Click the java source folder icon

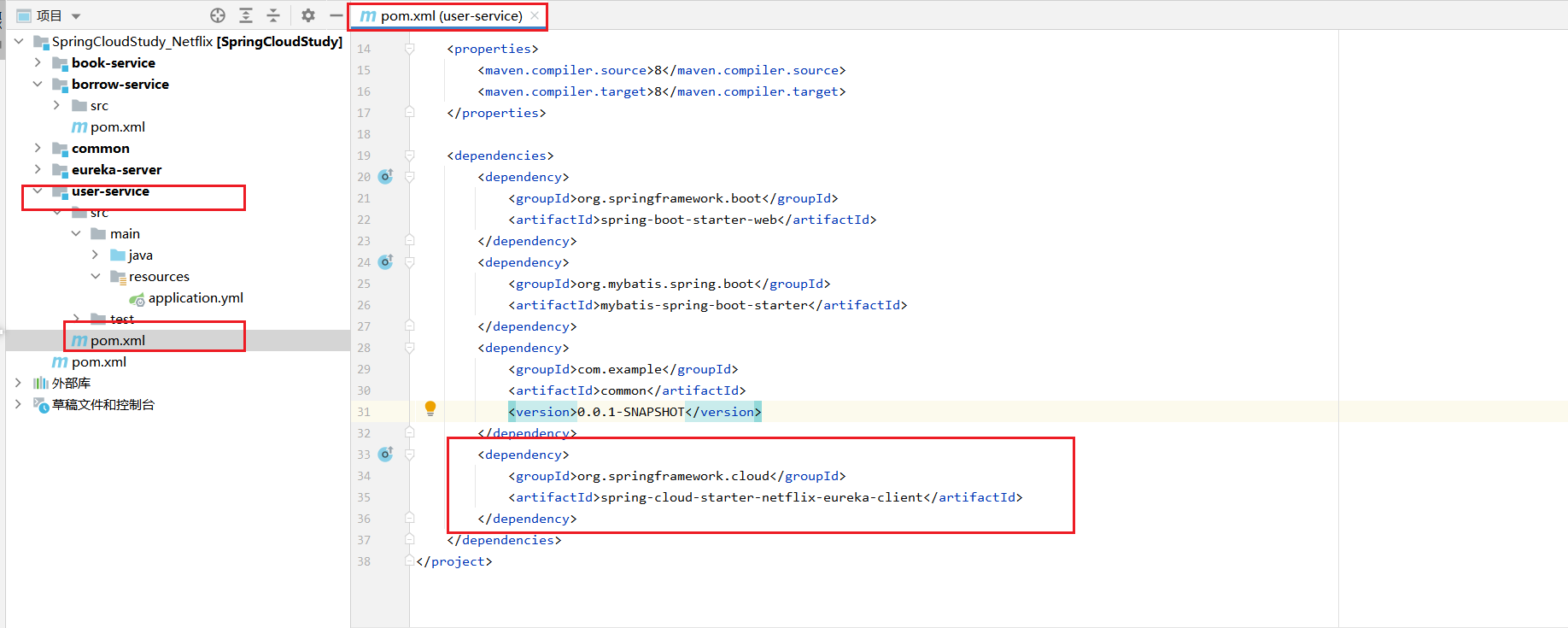tap(118, 255)
